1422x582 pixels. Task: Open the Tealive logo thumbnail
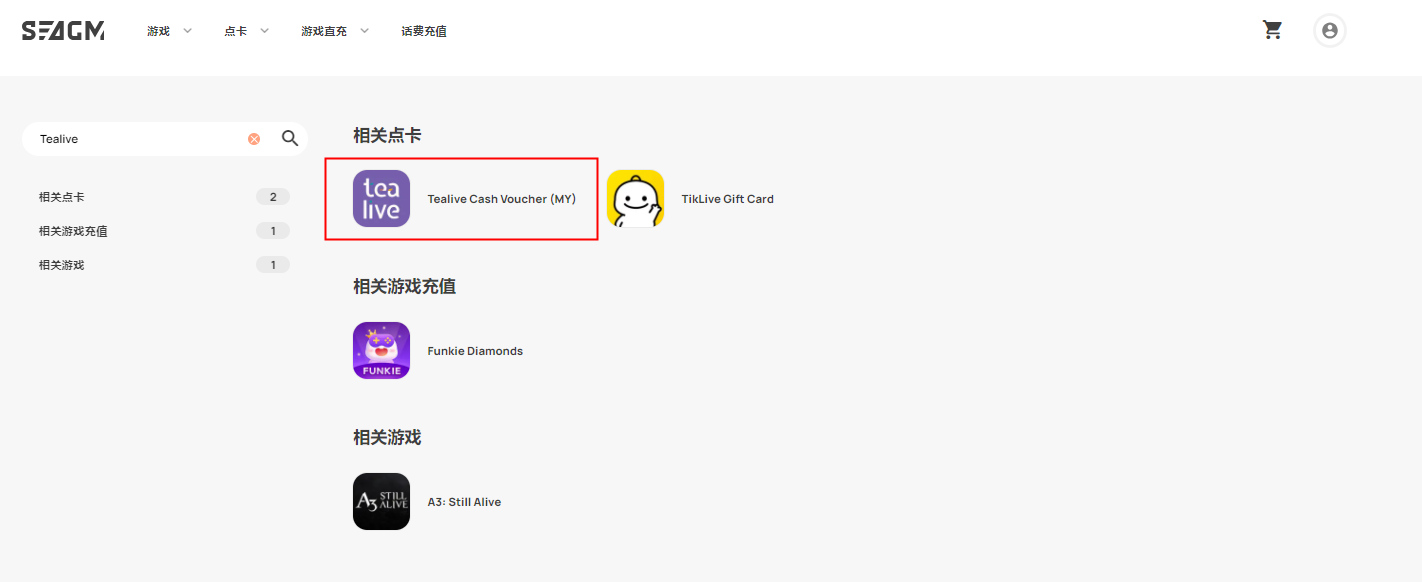(381, 199)
